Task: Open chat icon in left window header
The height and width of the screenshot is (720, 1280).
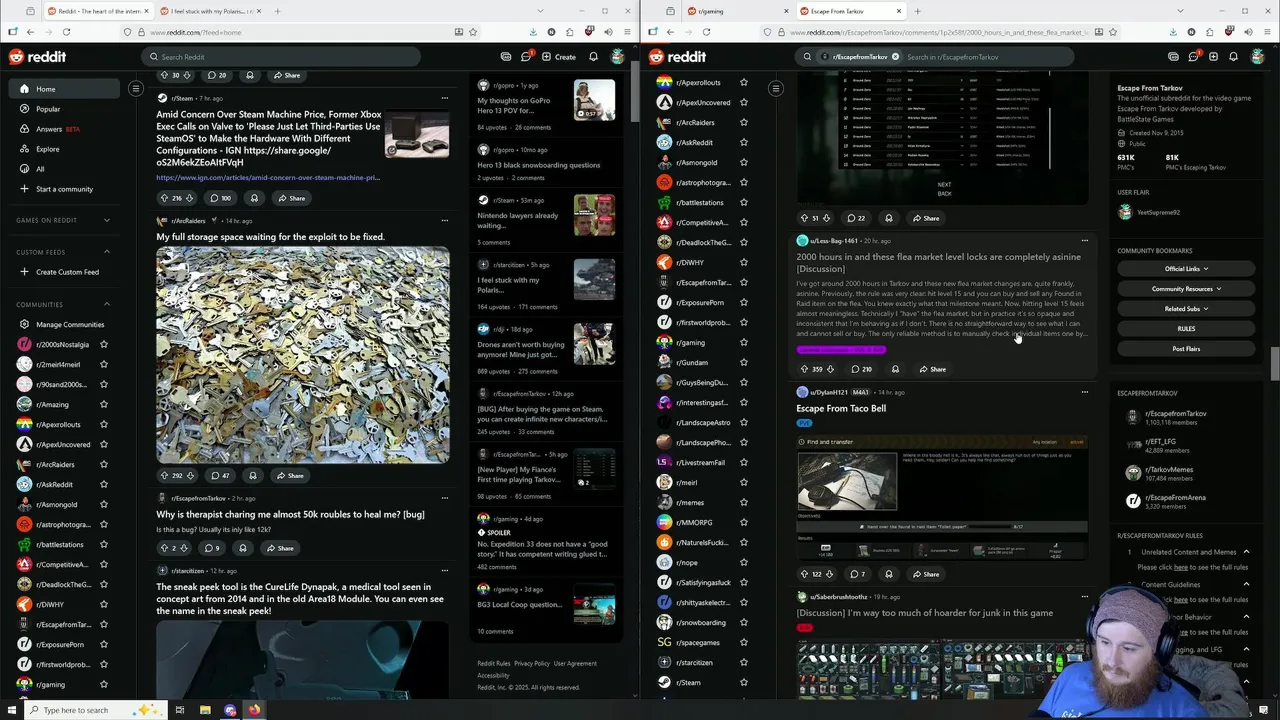Action: (x=526, y=57)
